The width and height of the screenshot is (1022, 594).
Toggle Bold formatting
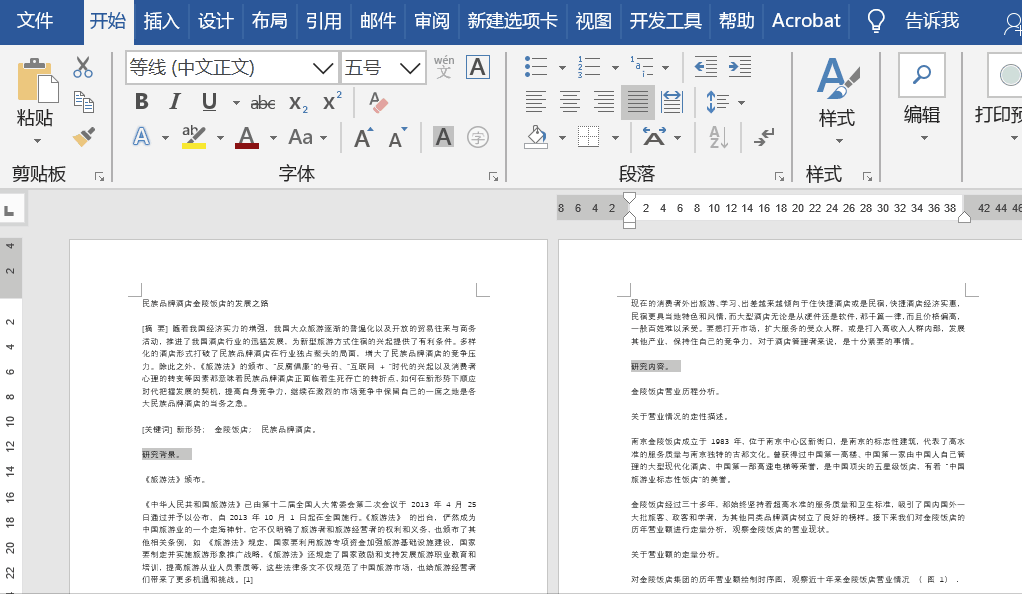pyautogui.click(x=141, y=102)
